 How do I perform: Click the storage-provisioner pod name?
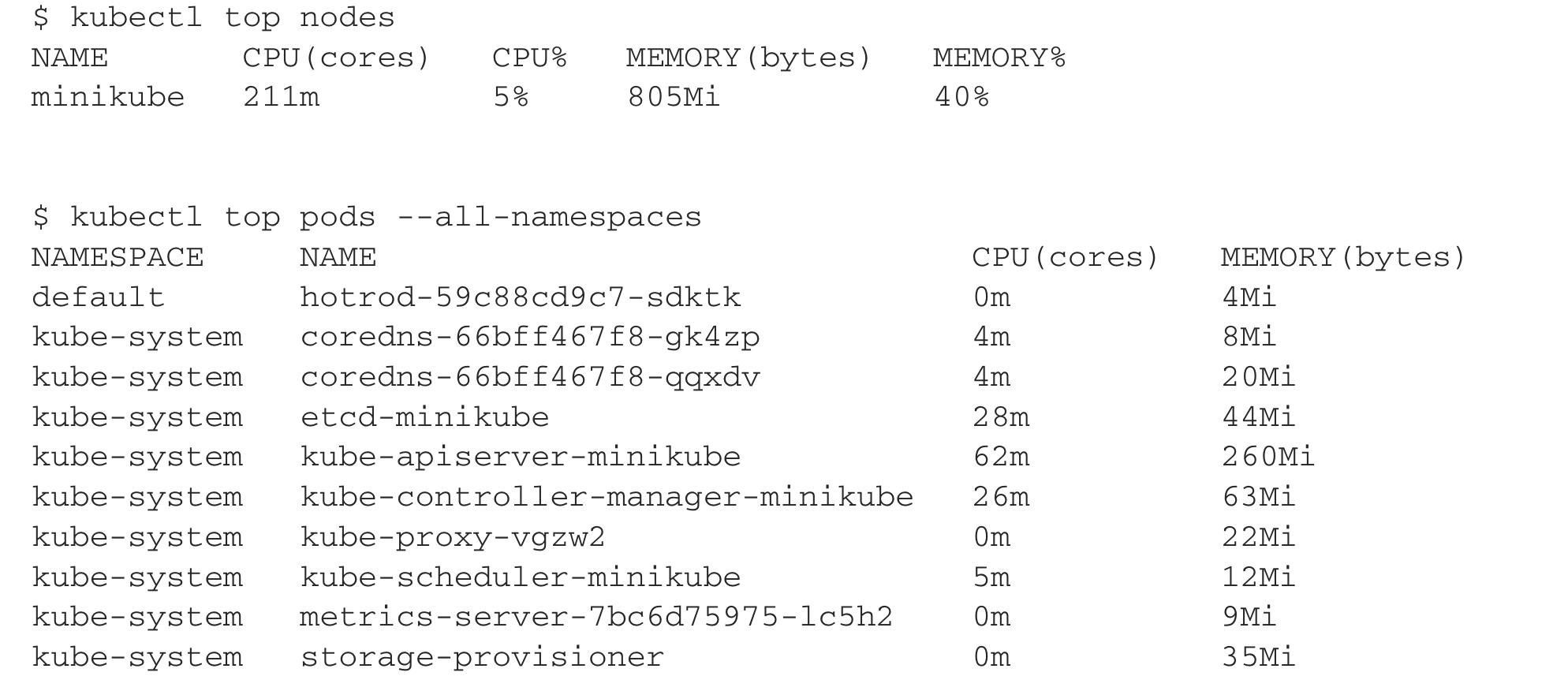[482, 657]
